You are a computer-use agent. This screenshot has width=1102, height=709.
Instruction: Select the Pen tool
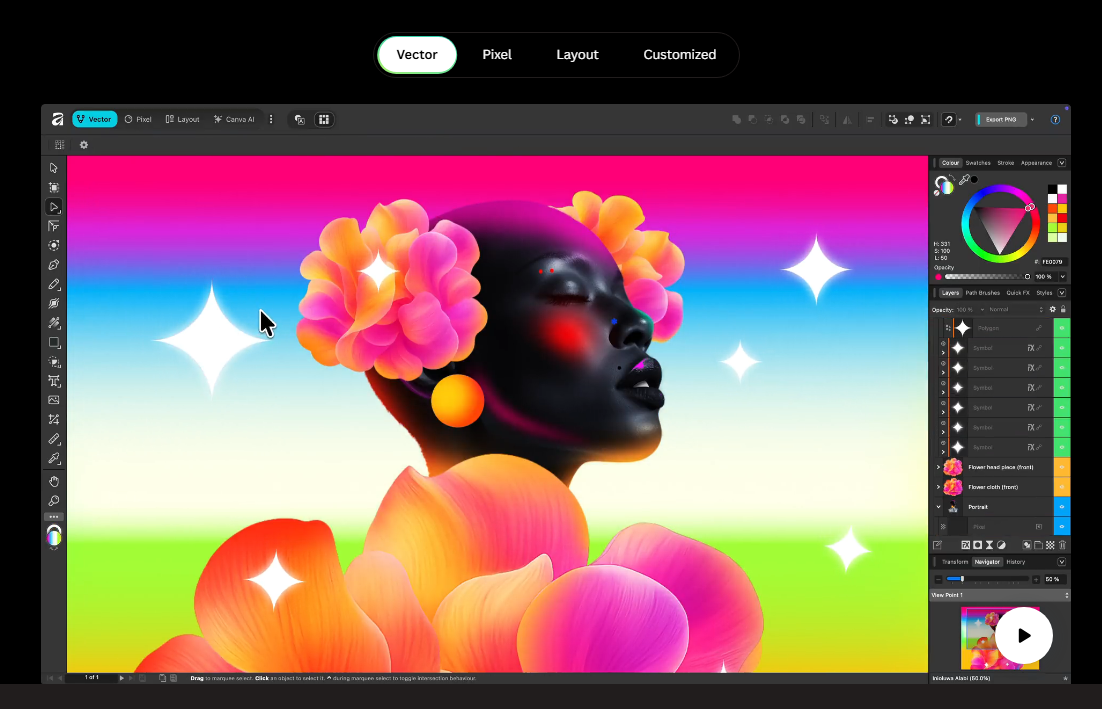coord(53,264)
